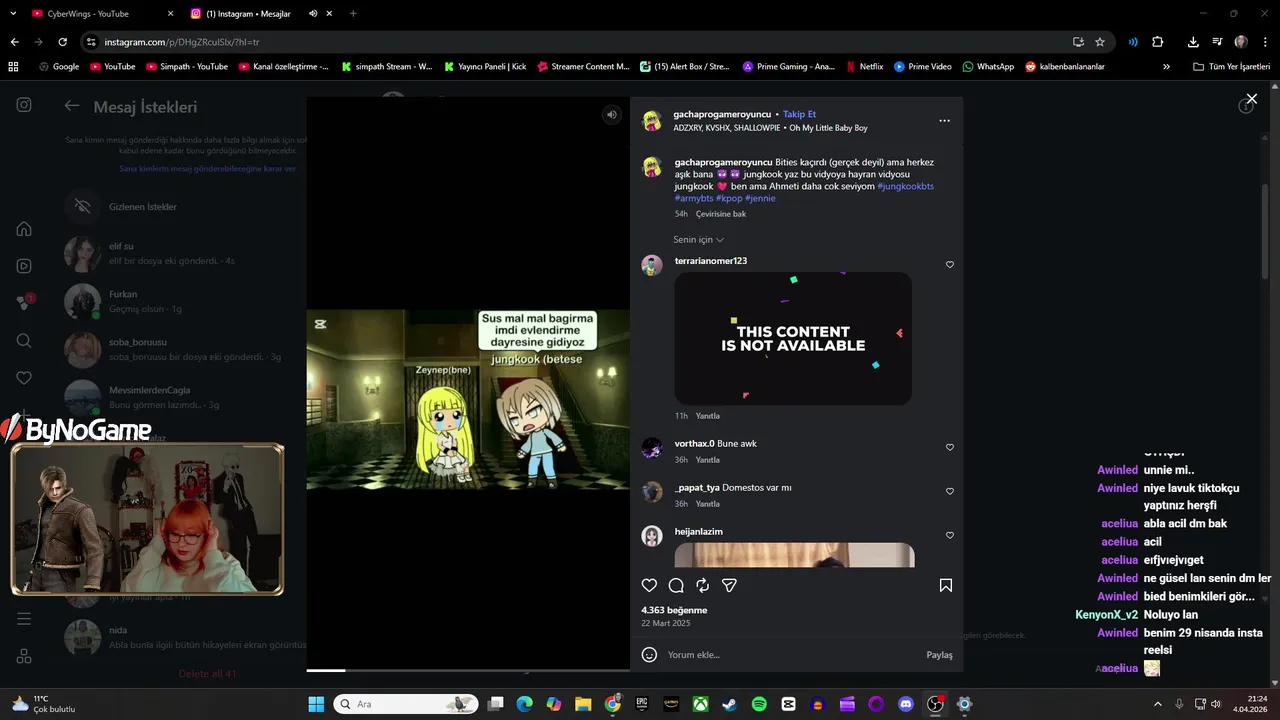The height and width of the screenshot is (720, 1280).
Task: Reload the page
Action: tap(62, 42)
